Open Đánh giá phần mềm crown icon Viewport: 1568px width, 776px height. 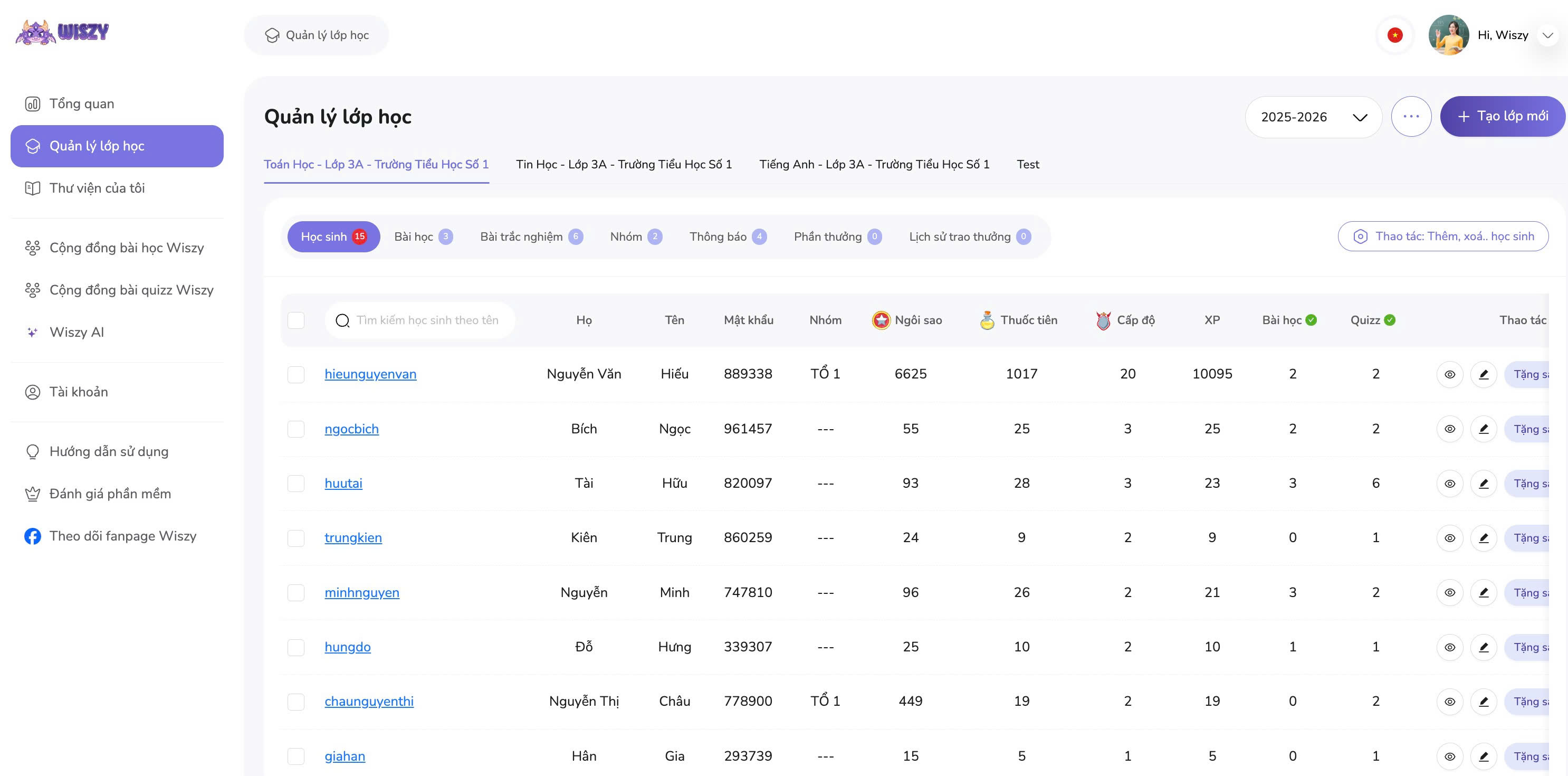(x=32, y=494)
